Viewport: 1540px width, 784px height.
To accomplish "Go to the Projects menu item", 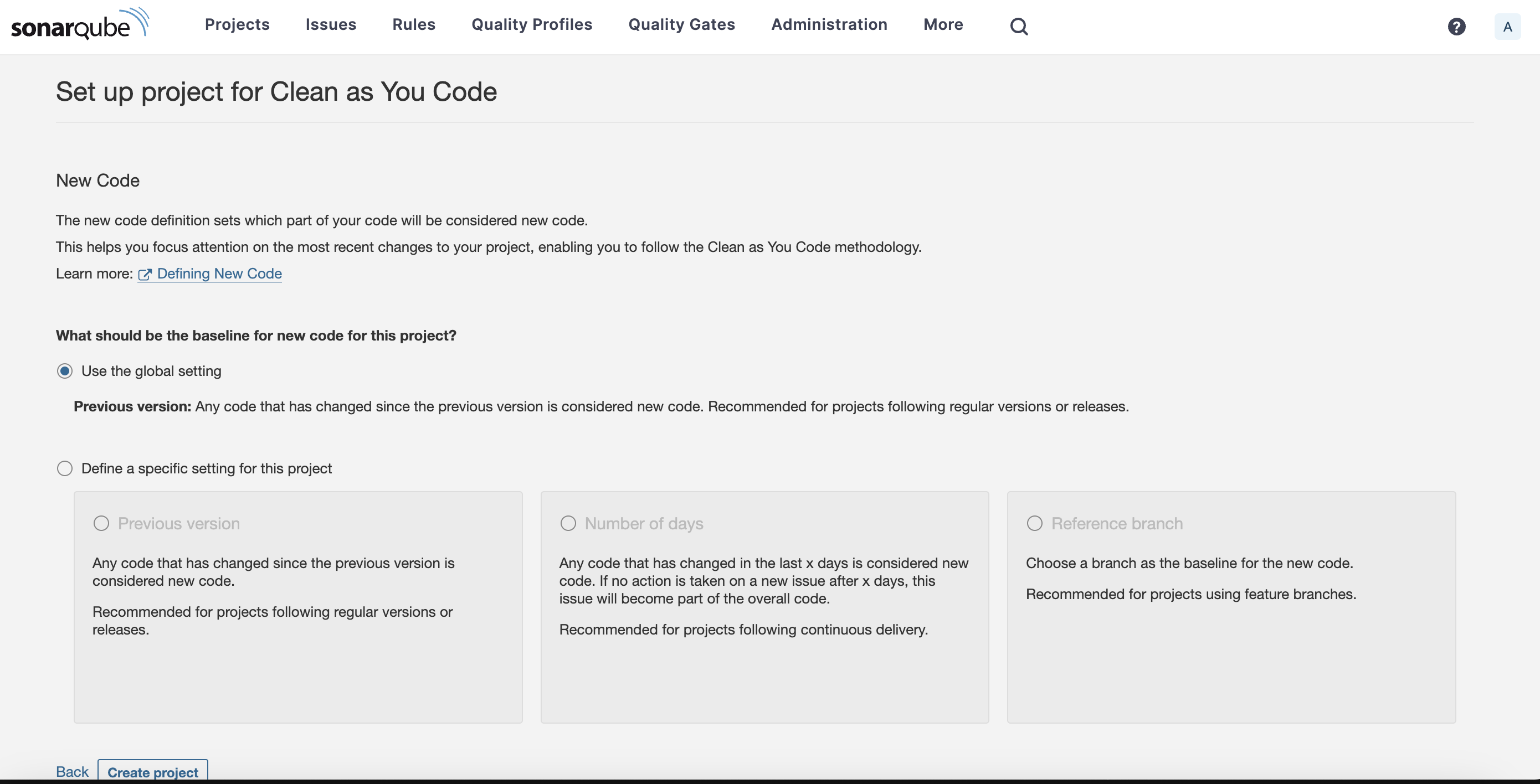I will [x=237, y=24].
